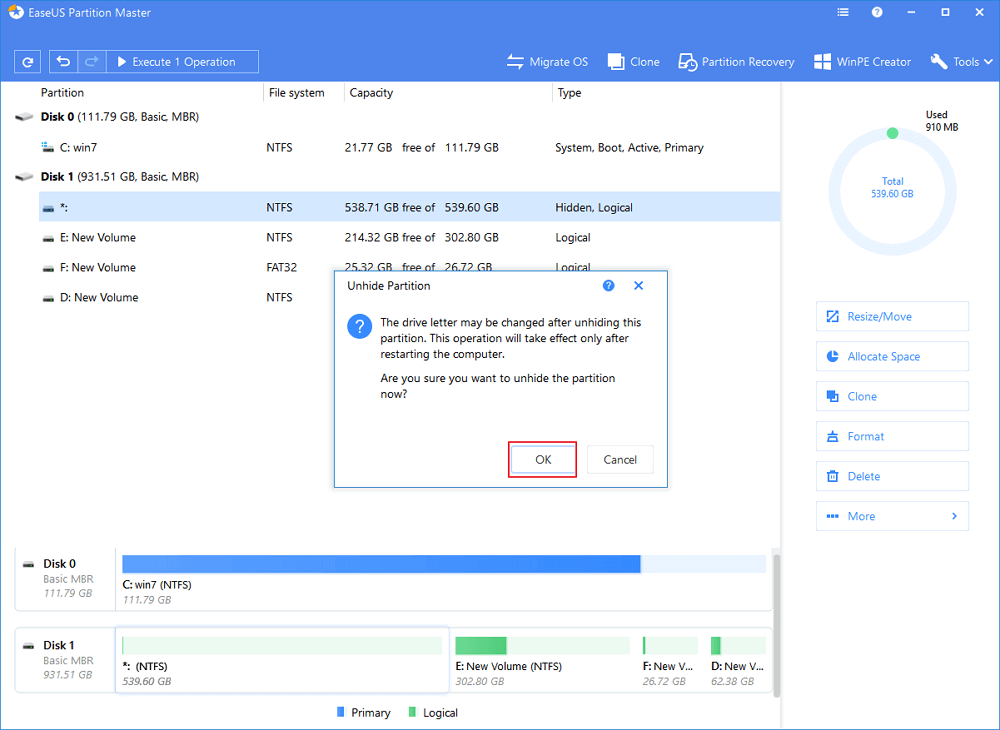The height and width of the screenshot is (730, 1000).
Task: Close the Unhide Partition dialog
Action: [x=639, y=286]
